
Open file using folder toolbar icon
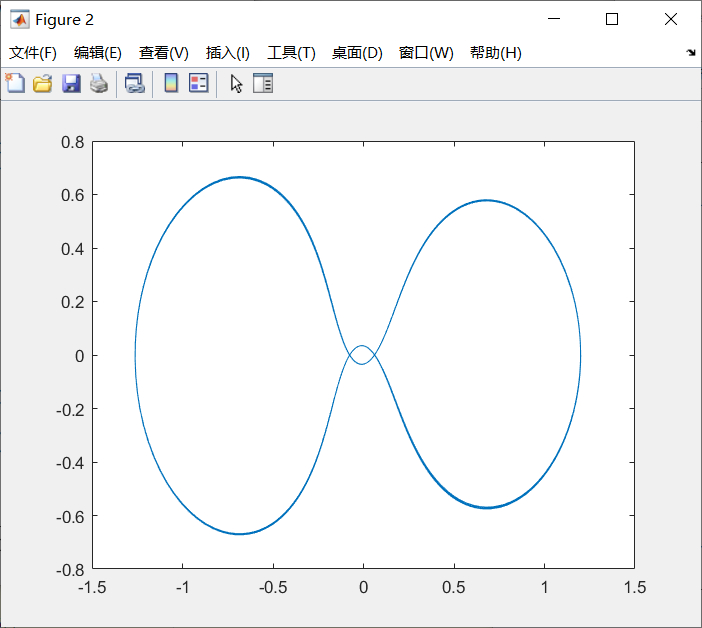pos(43,84)
